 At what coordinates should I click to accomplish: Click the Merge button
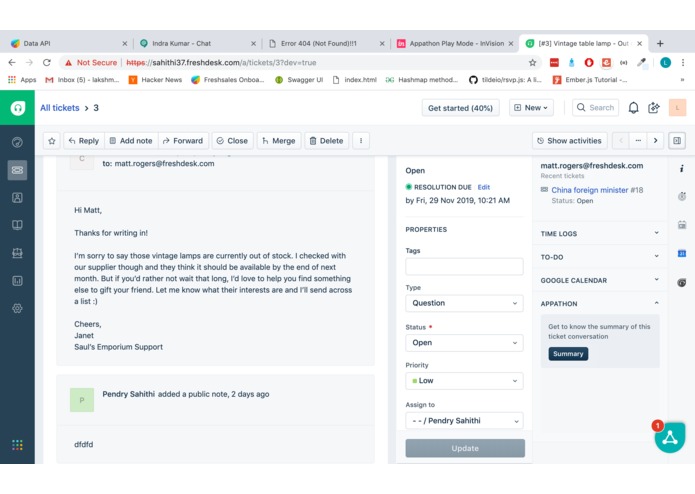279,141
